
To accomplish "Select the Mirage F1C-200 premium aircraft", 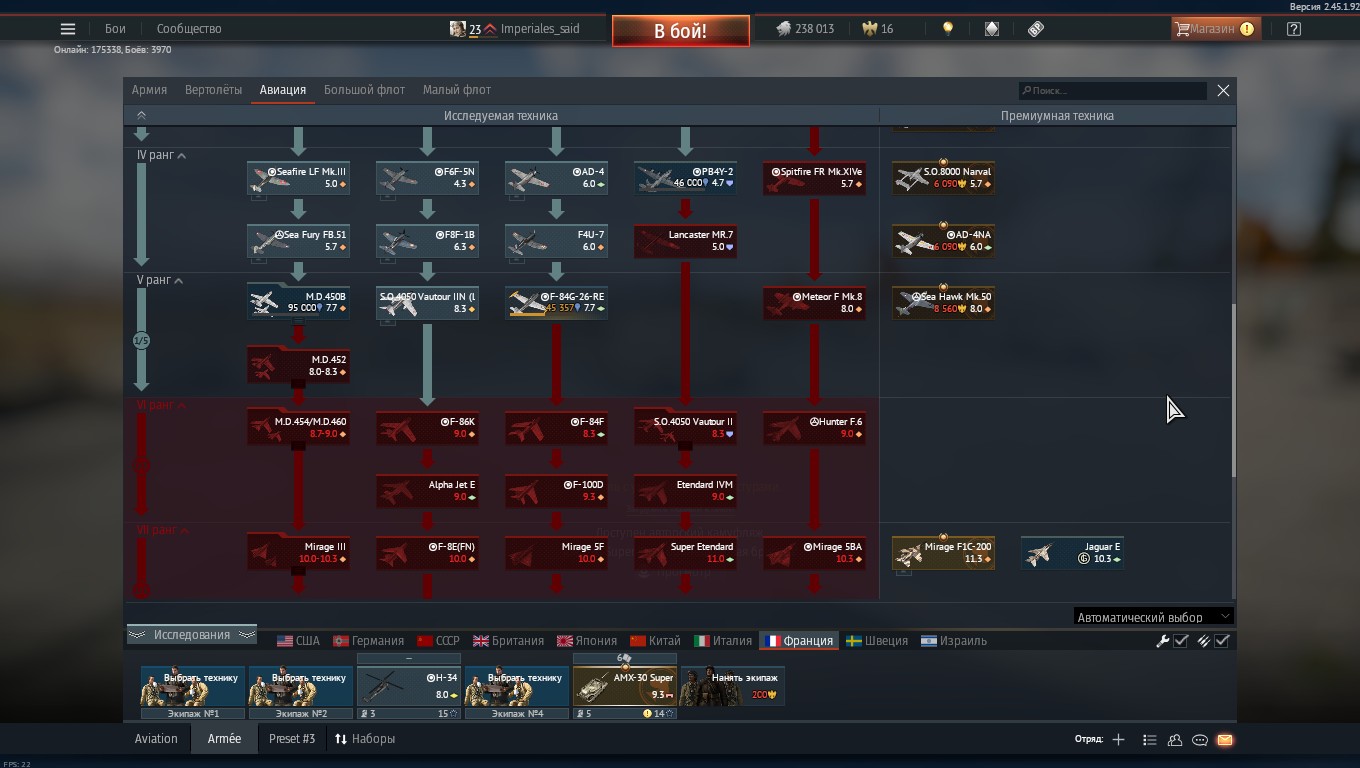I will coord(943,553).
